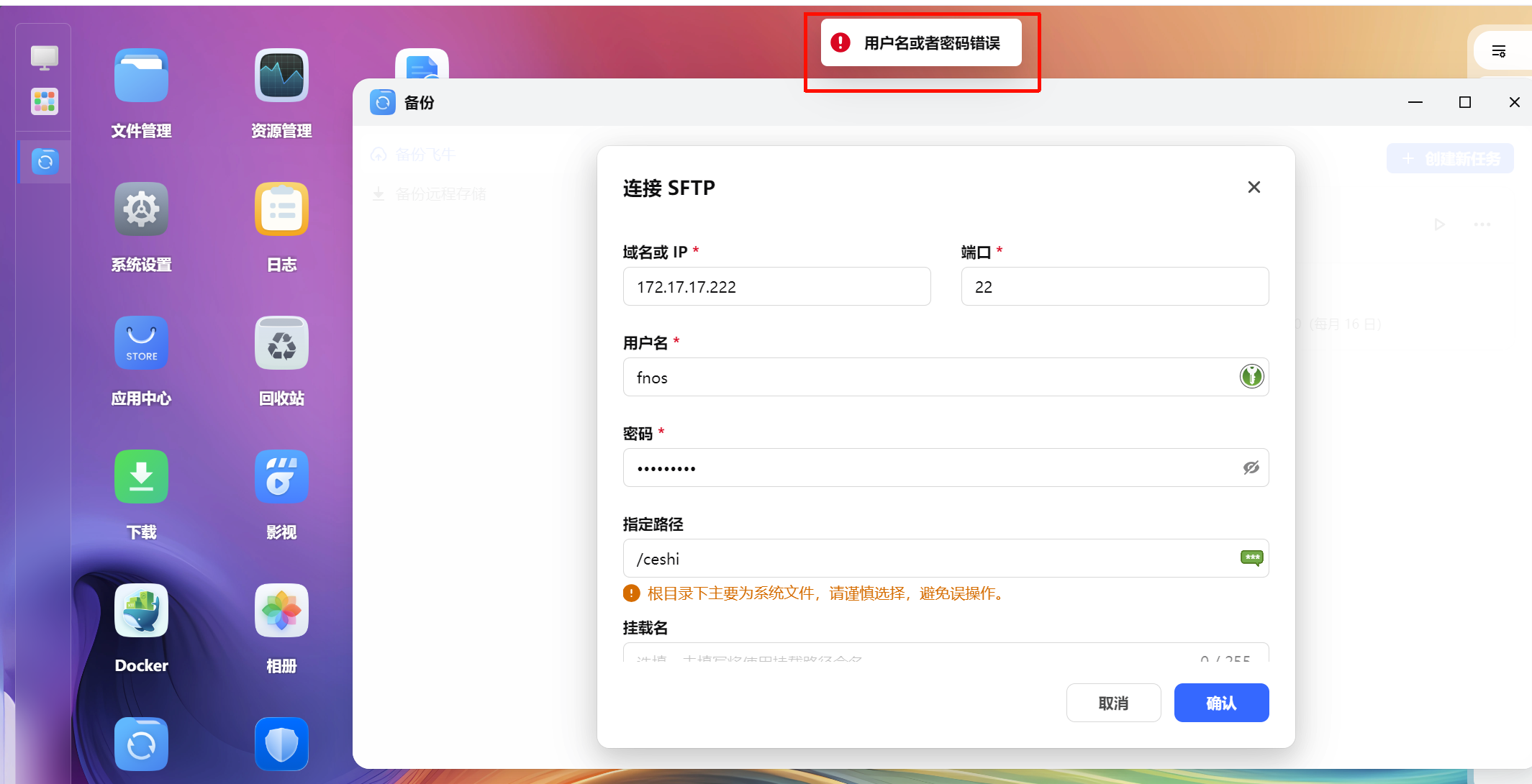
Task: Toggle password visibility eye icon
Action: pyautogui.click(x=1251, y=468)
